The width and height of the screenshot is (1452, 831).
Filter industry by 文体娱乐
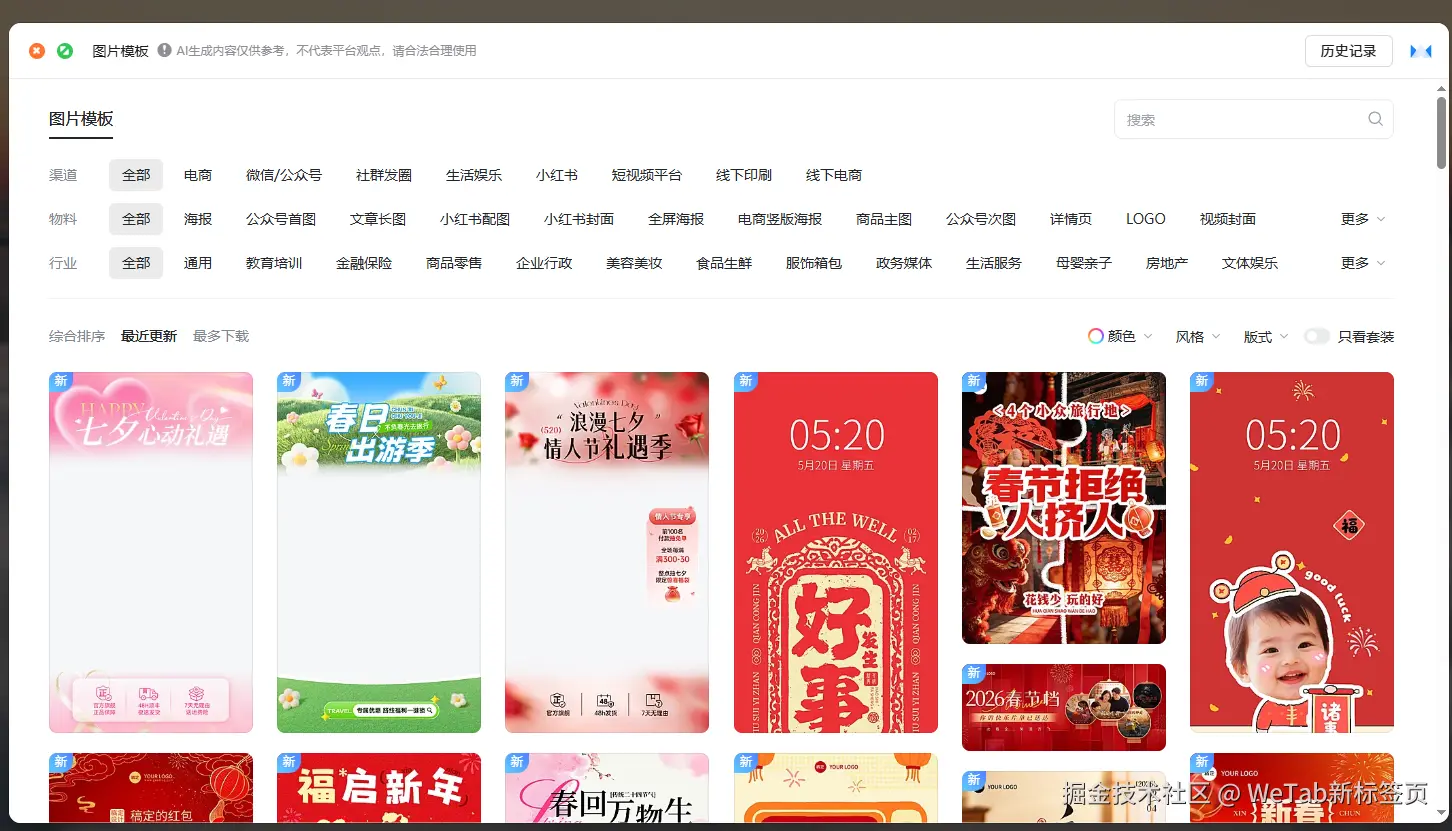click(1250, 263)
